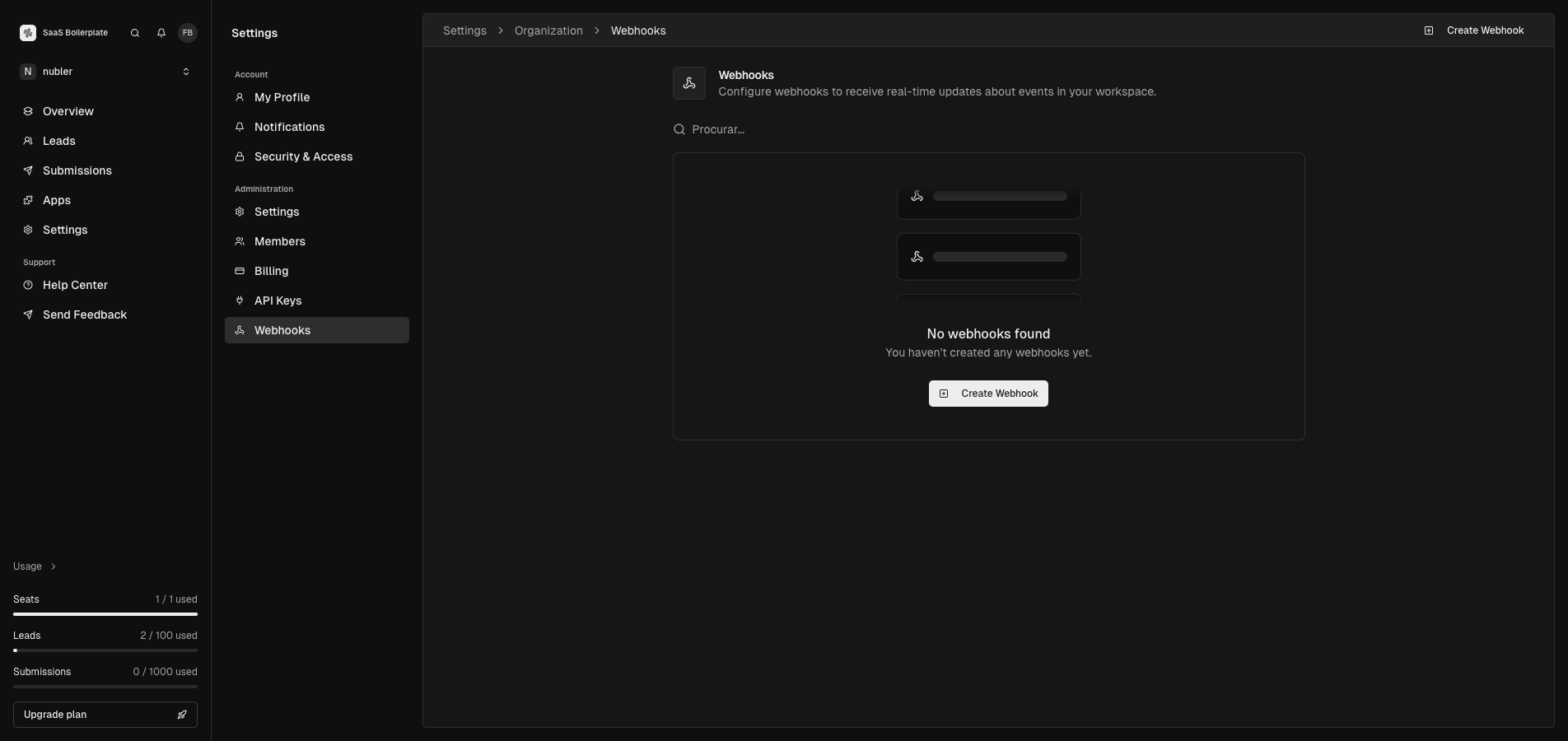
Task: Click the rocket icon on Upgrade plan
Action: pyautogui.click(x=182, y=715)
